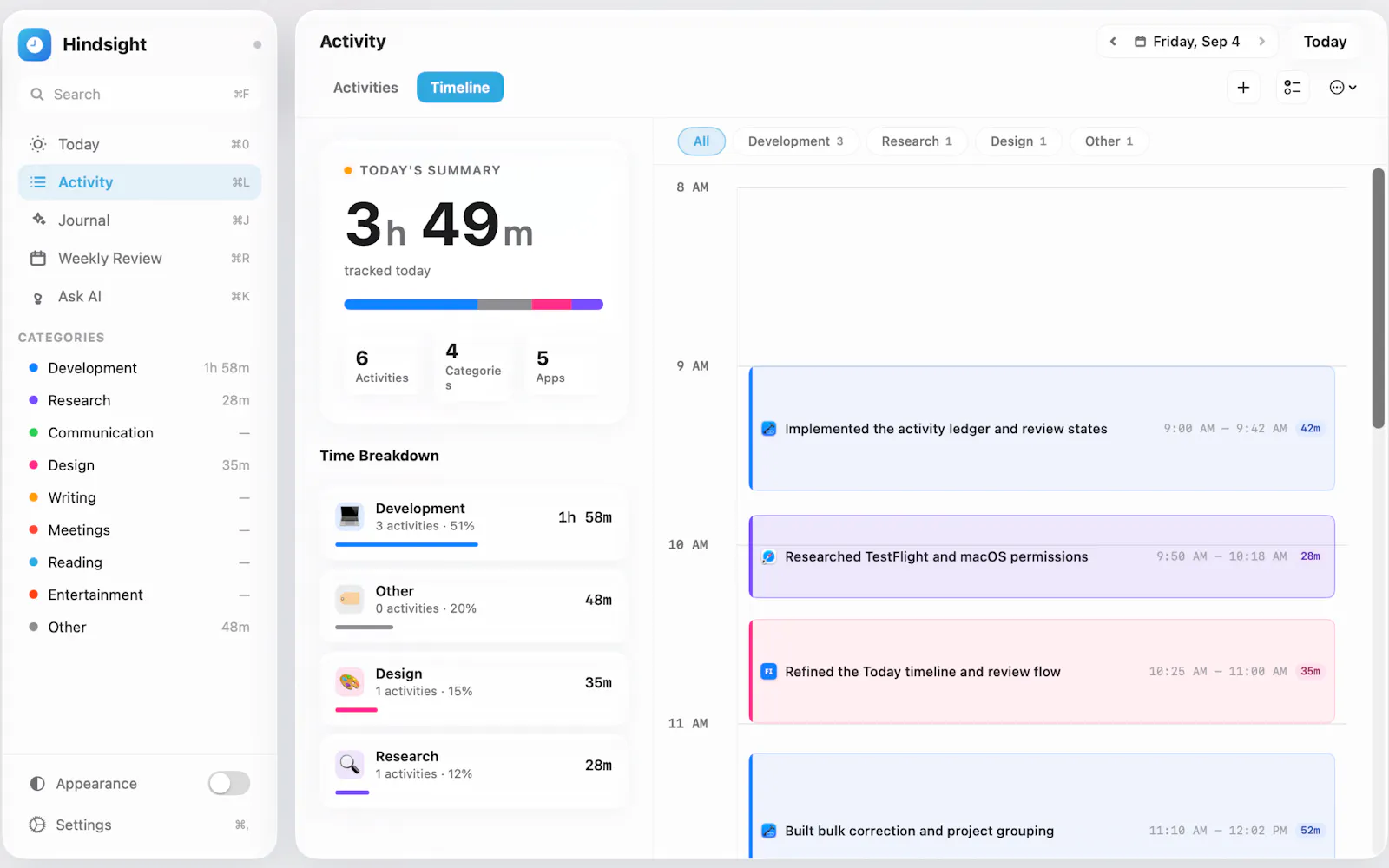Filter timeline by Other

tap(1109, 141)
